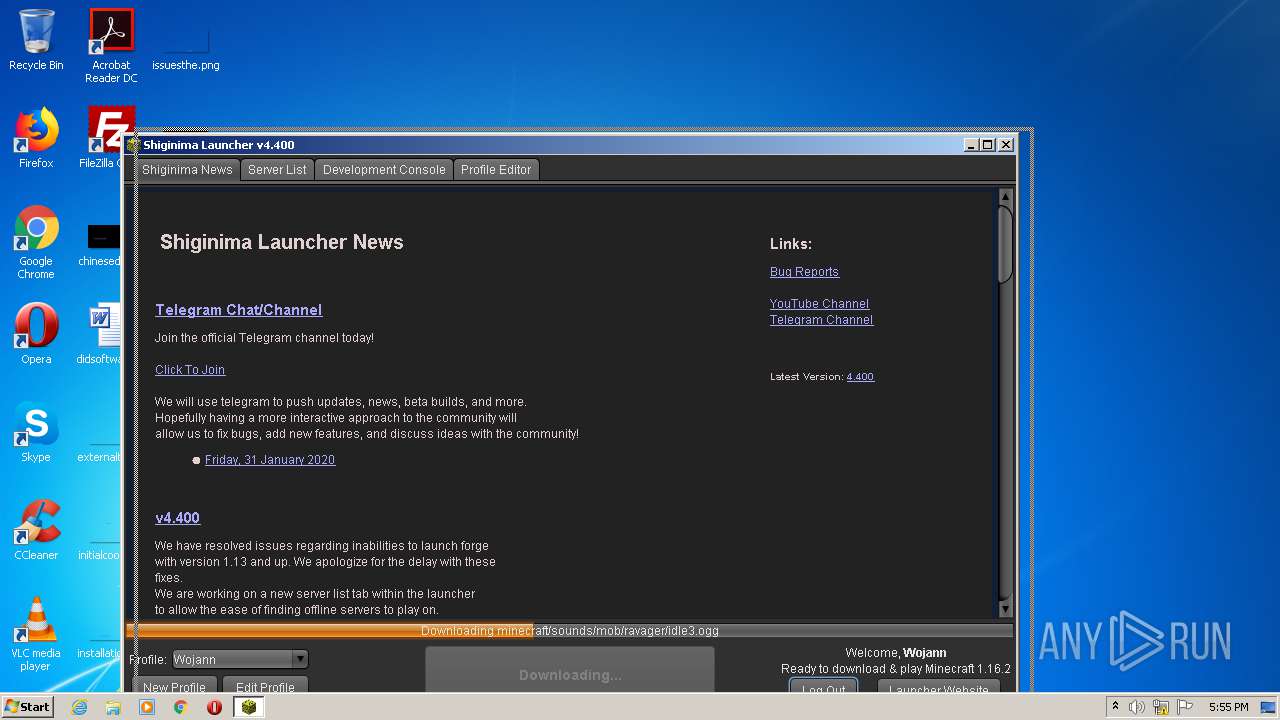
Task: Click the New Profile button
Action: [x=174, y=687]
